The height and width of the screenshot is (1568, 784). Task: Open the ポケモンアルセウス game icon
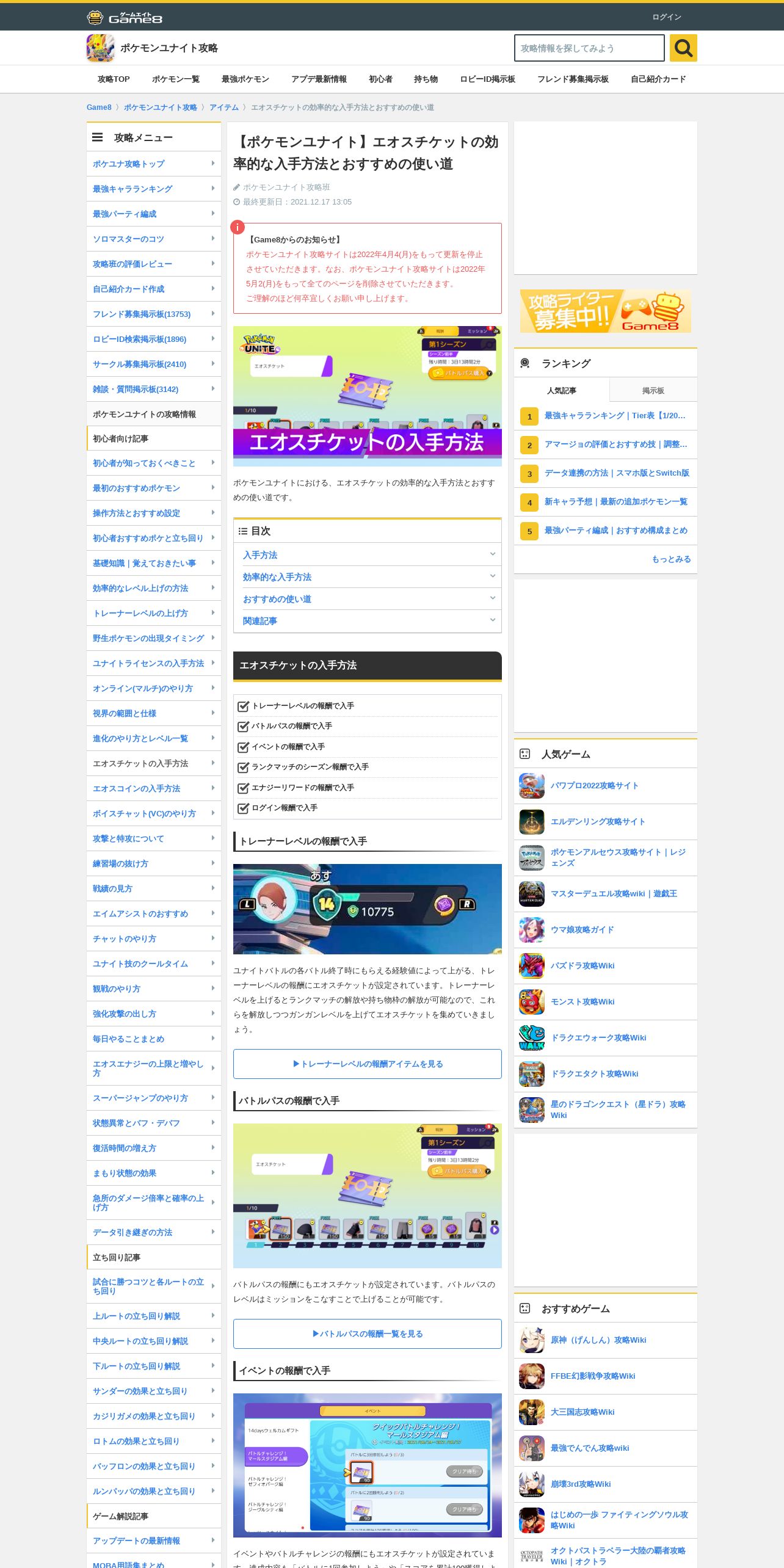coord(532,858)
